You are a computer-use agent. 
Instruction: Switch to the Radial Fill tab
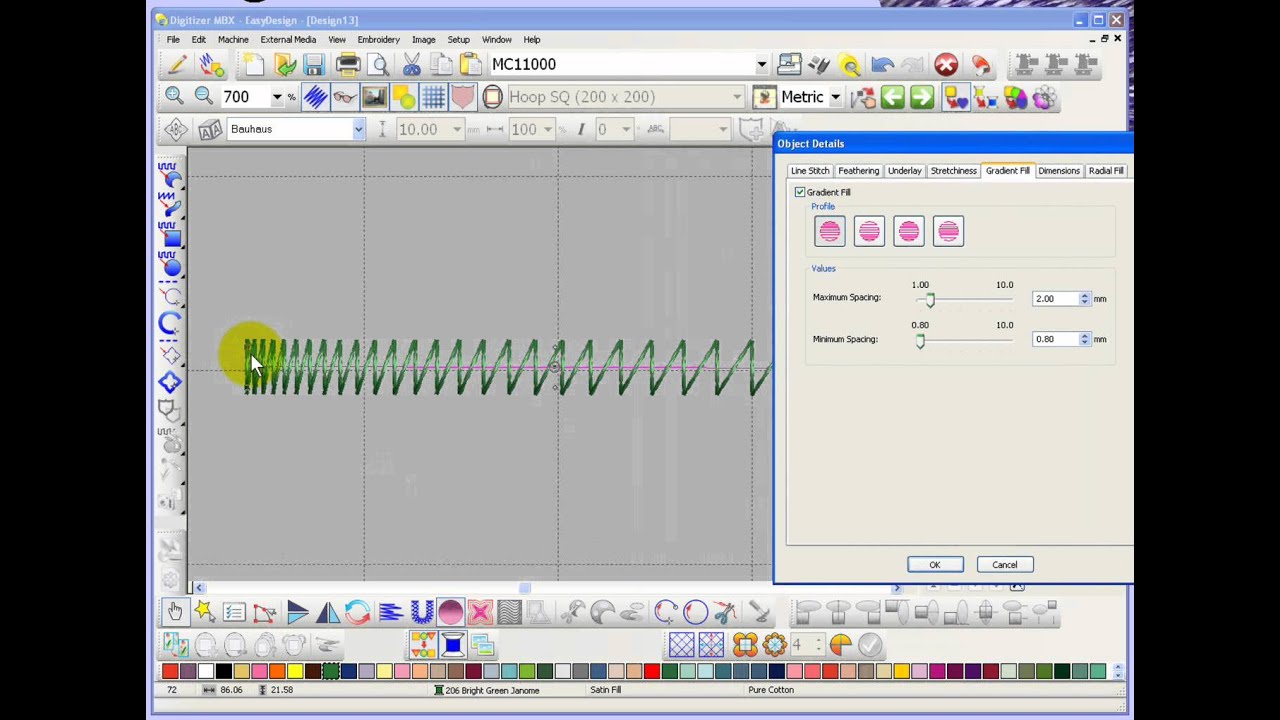[x=1106, y=171]
